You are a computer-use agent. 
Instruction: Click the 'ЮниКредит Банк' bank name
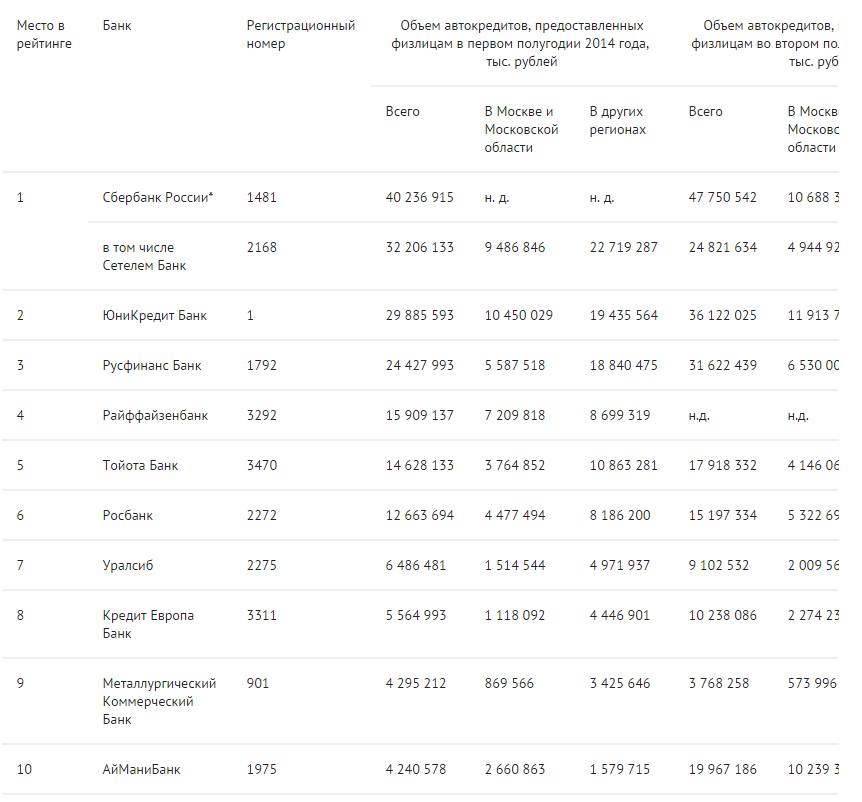pyautogui.click(x=154, y=316)
